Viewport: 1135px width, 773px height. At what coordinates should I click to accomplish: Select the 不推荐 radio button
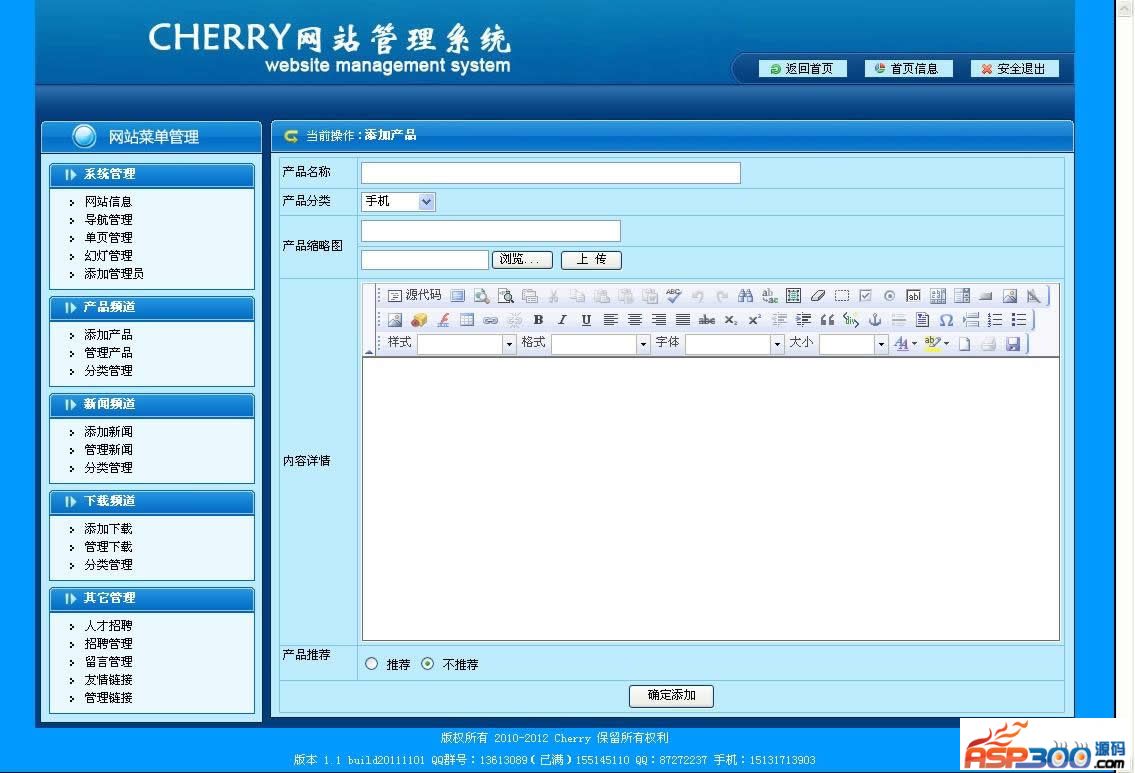pyautogui.click(x=428, y=664)
